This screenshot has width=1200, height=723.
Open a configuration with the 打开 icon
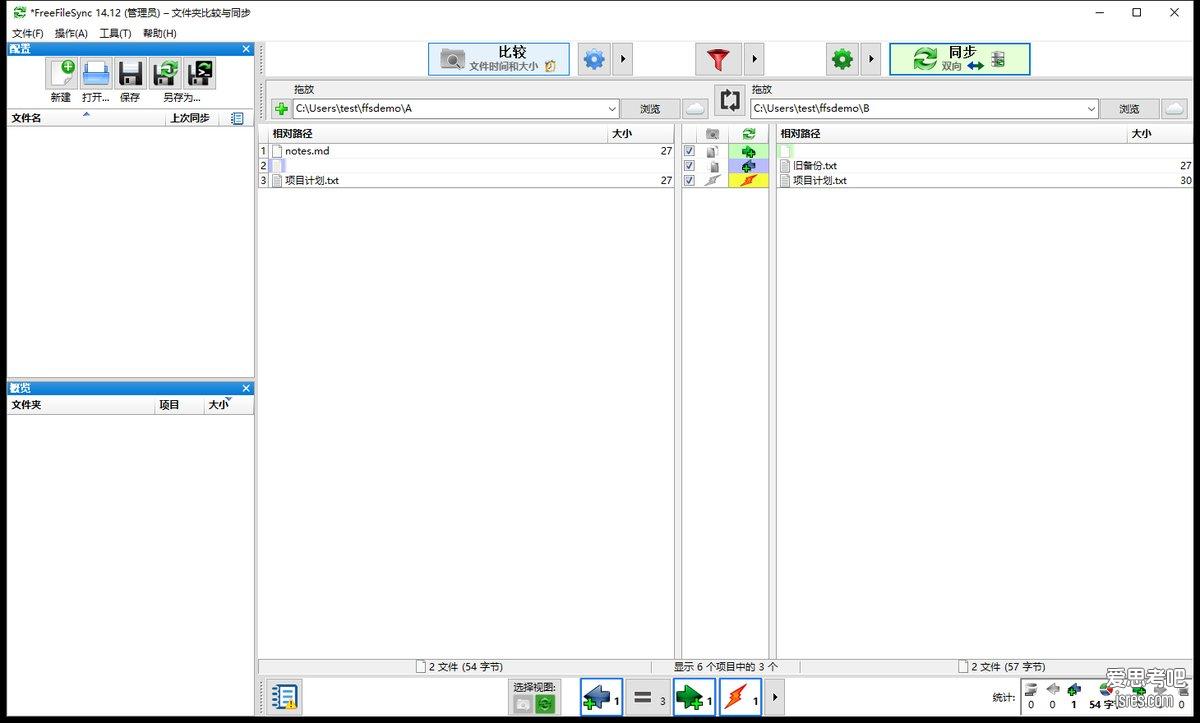point(96,74)
